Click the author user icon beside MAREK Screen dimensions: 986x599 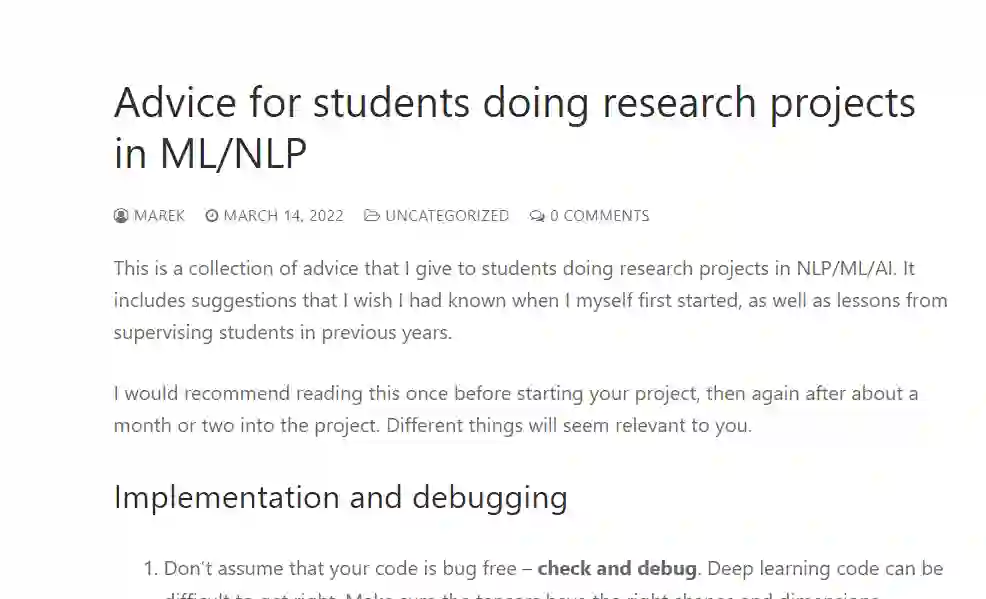(121, 216)
